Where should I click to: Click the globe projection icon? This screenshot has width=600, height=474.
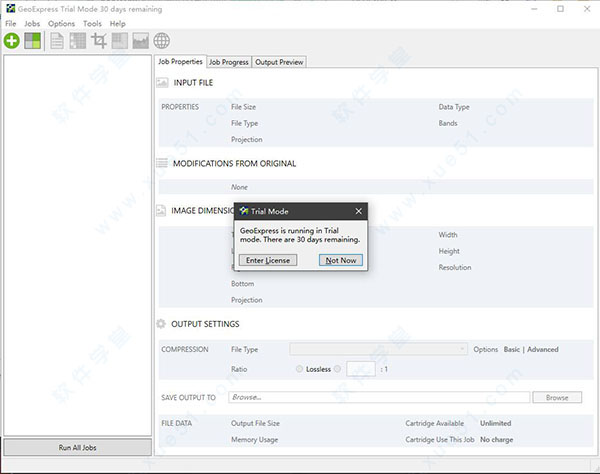click(x=162, y=41)
